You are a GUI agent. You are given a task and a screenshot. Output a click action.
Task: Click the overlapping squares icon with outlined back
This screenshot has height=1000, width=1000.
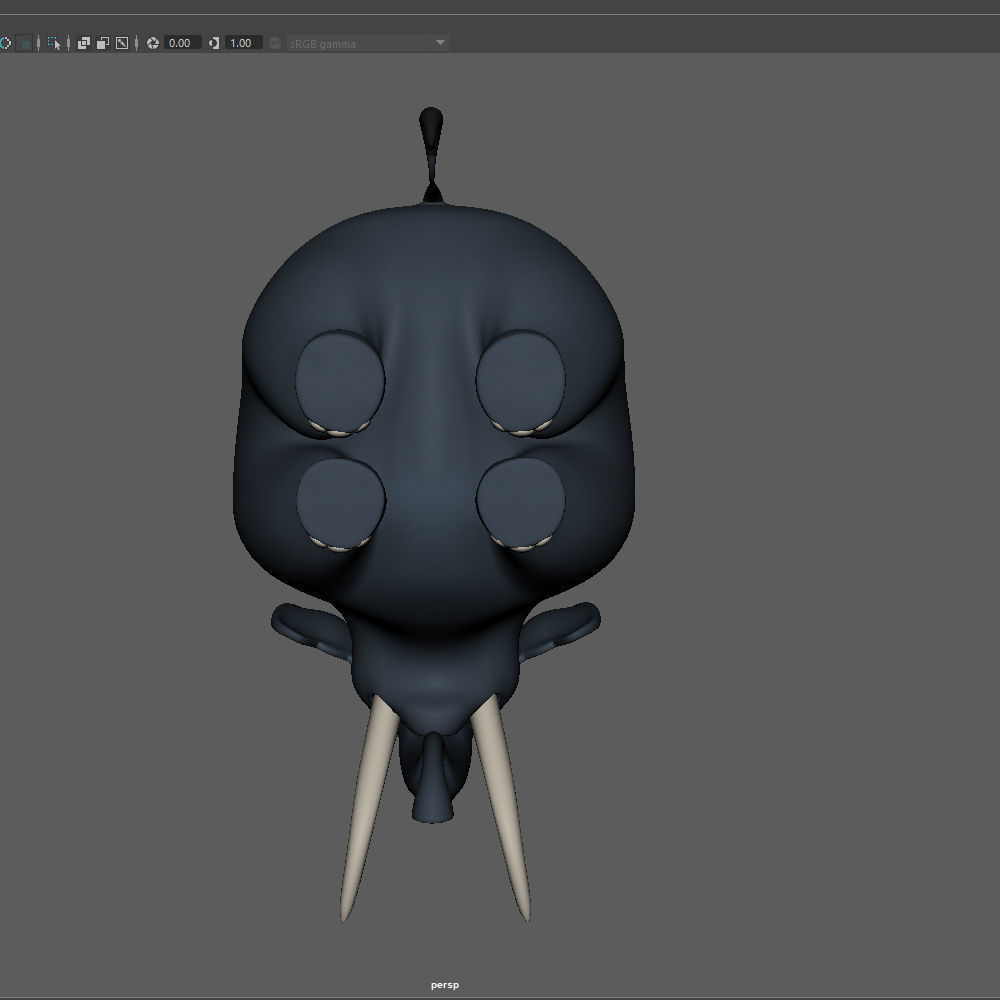click(x=103, y=43)
